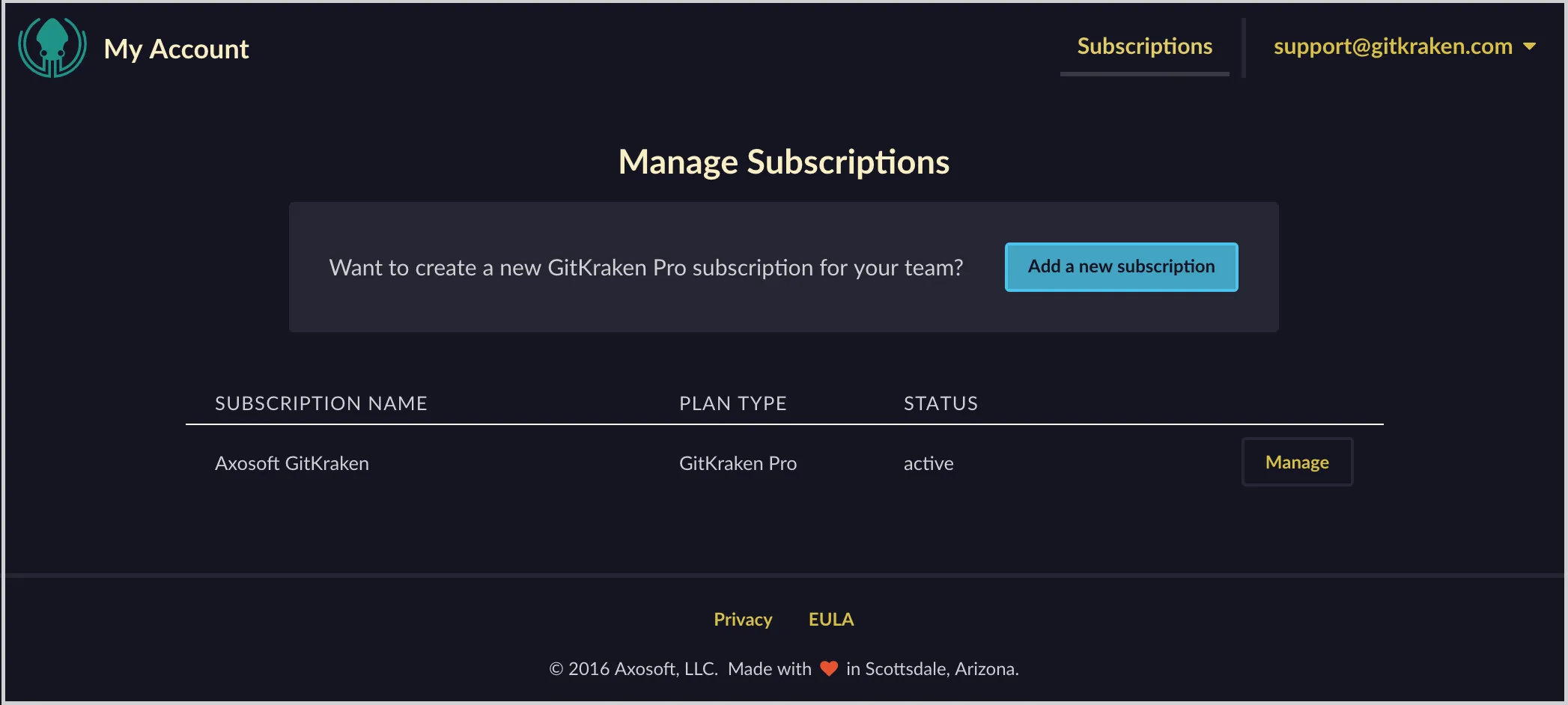Open the support@gitkraken.com account menu

1393,46
